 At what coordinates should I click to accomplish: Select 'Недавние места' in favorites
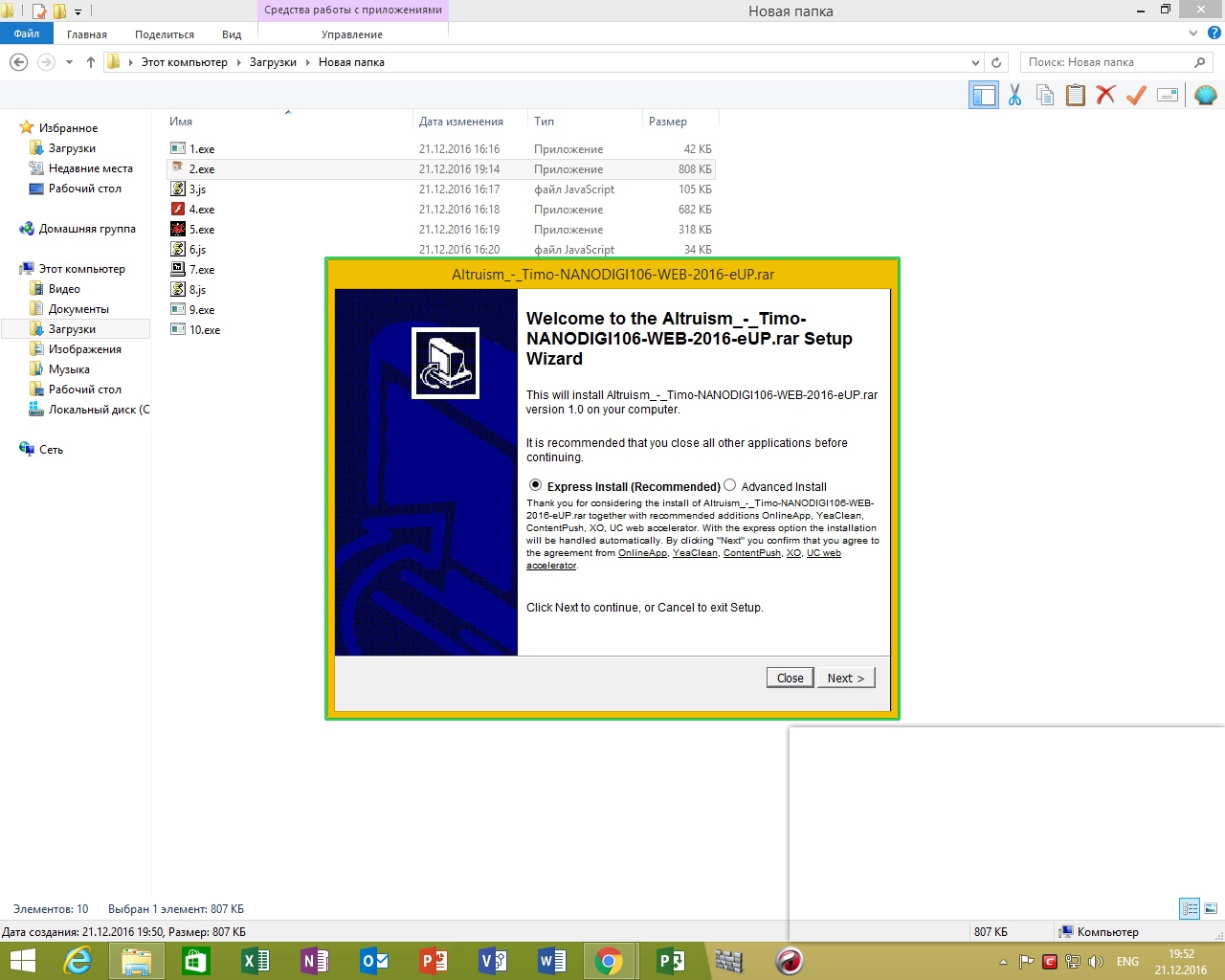pyautogui.click(x=91, y=168)
